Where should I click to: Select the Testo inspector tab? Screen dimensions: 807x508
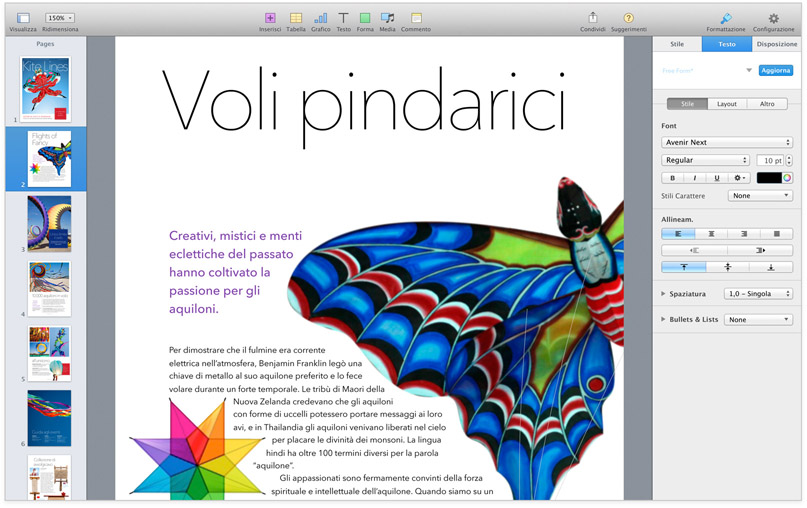click(727, 44)
